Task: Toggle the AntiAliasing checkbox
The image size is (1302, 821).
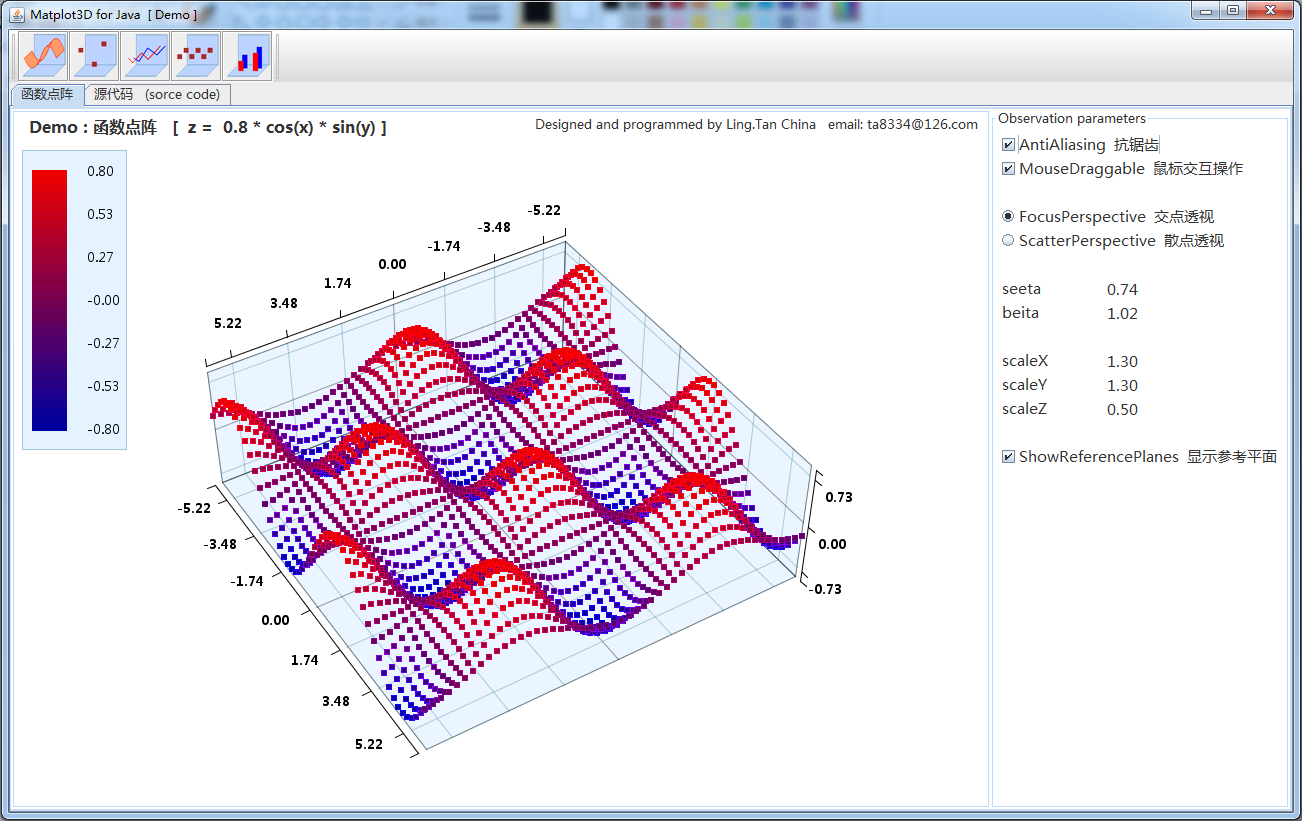Action: pyautogui.click(x=1008, y=145)
